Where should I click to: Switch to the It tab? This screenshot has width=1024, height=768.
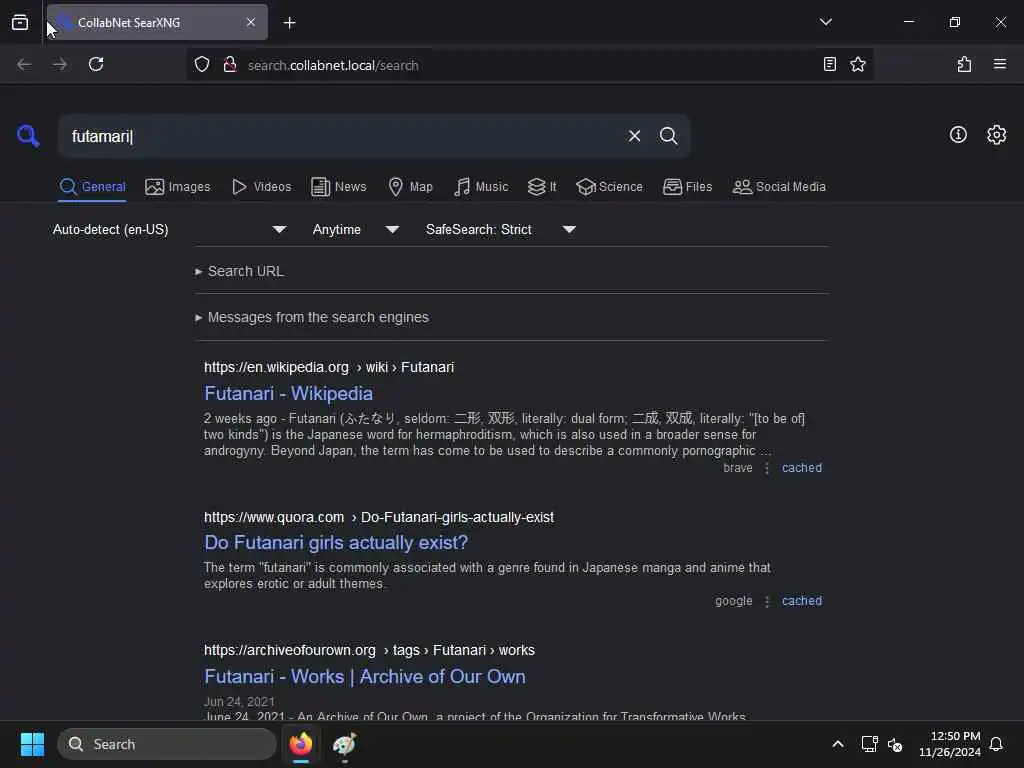click(541, 187)
